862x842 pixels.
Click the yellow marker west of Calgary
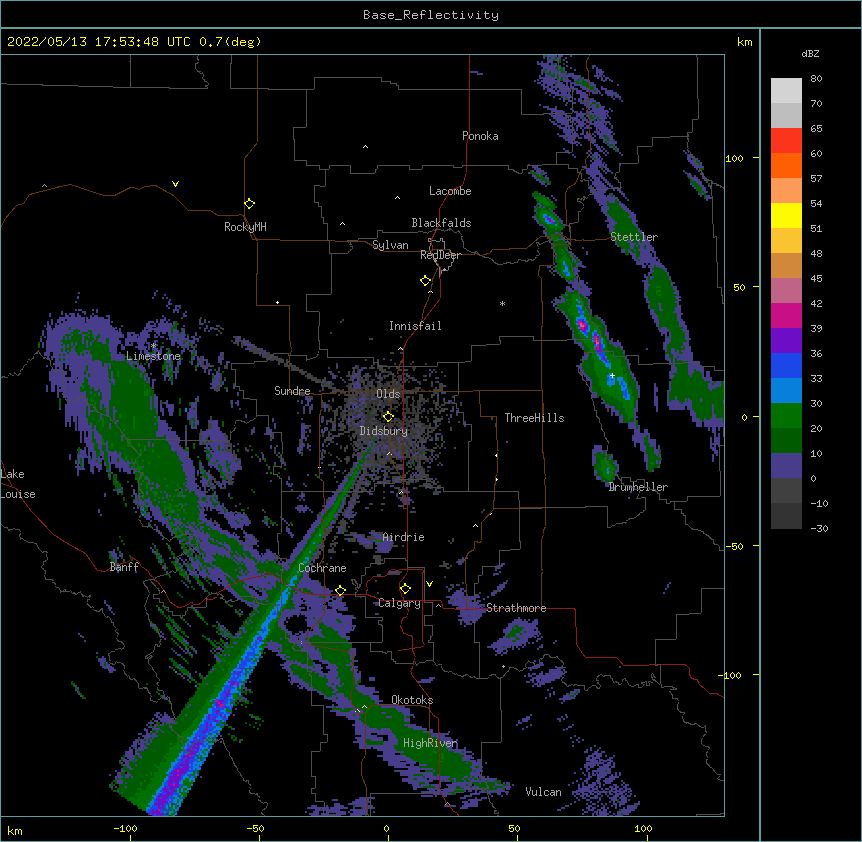340,591
